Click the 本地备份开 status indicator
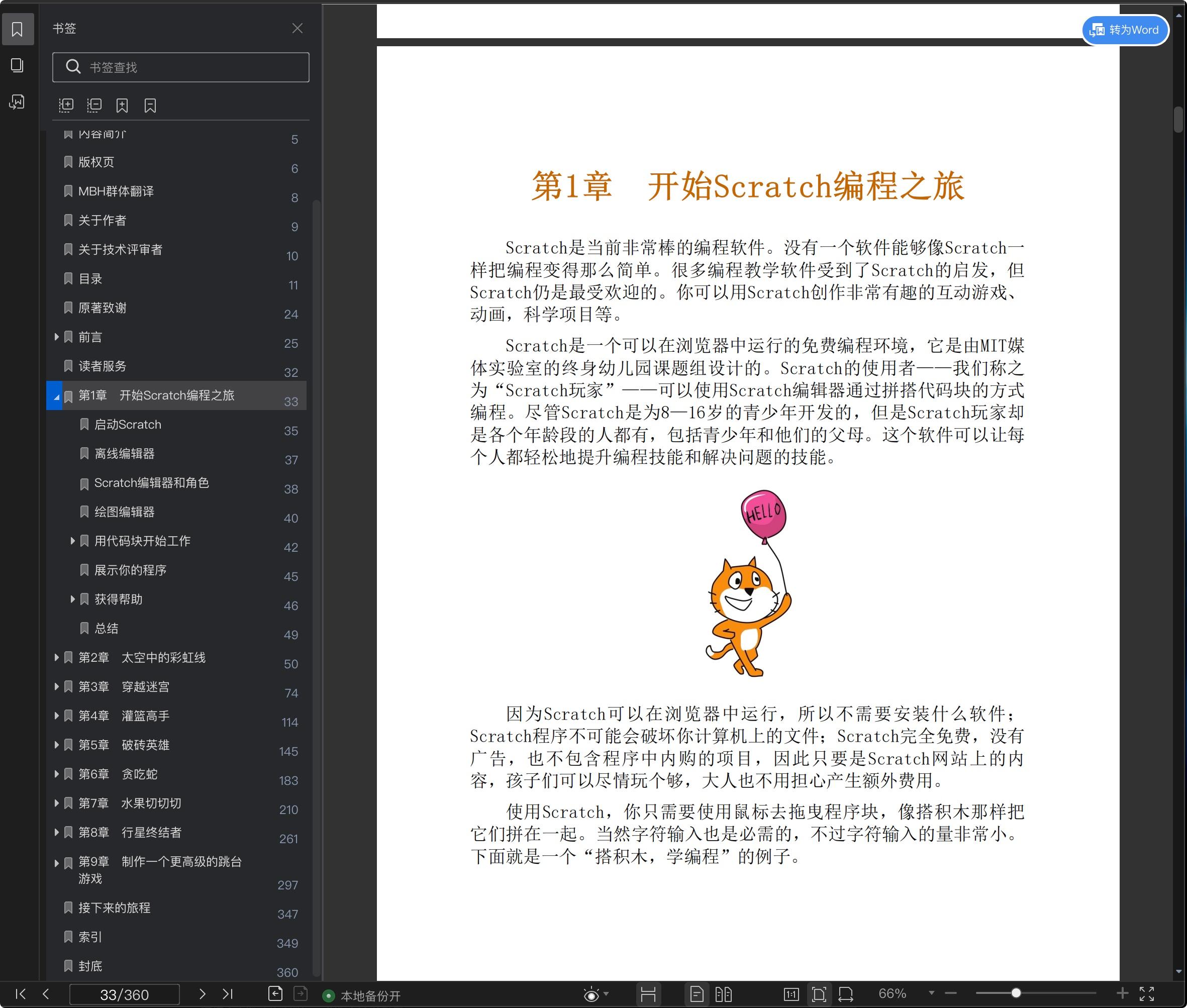This screenshot has width=1187, height=1008. click(362, 996)
